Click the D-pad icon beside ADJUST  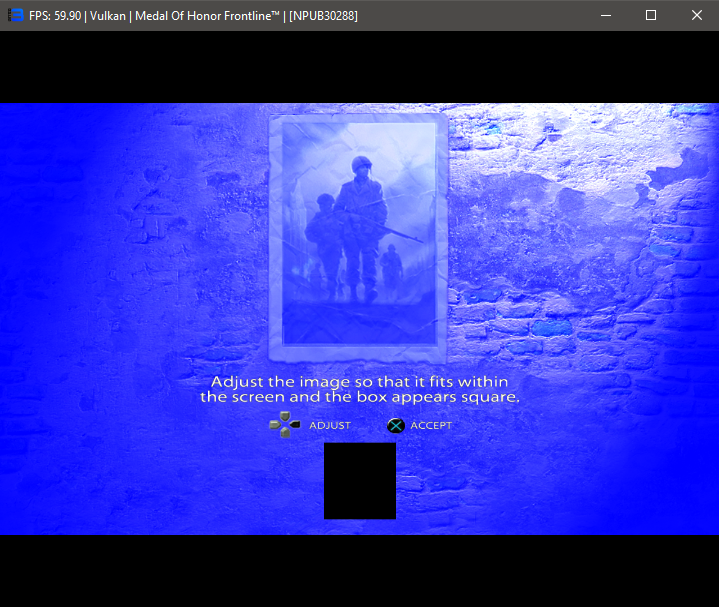pos(284,425)
